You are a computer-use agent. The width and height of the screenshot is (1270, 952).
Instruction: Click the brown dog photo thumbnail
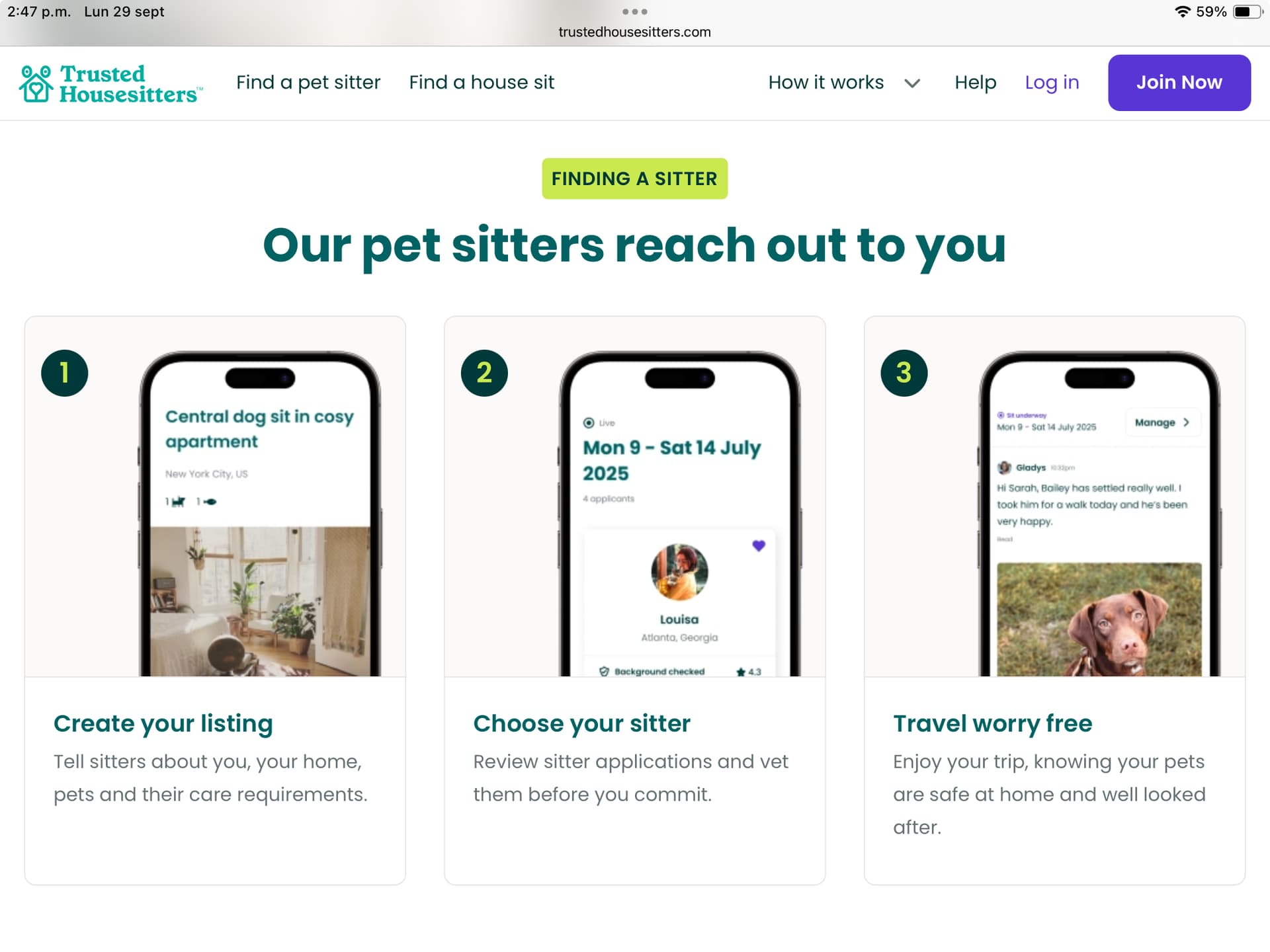[1099, 619]
